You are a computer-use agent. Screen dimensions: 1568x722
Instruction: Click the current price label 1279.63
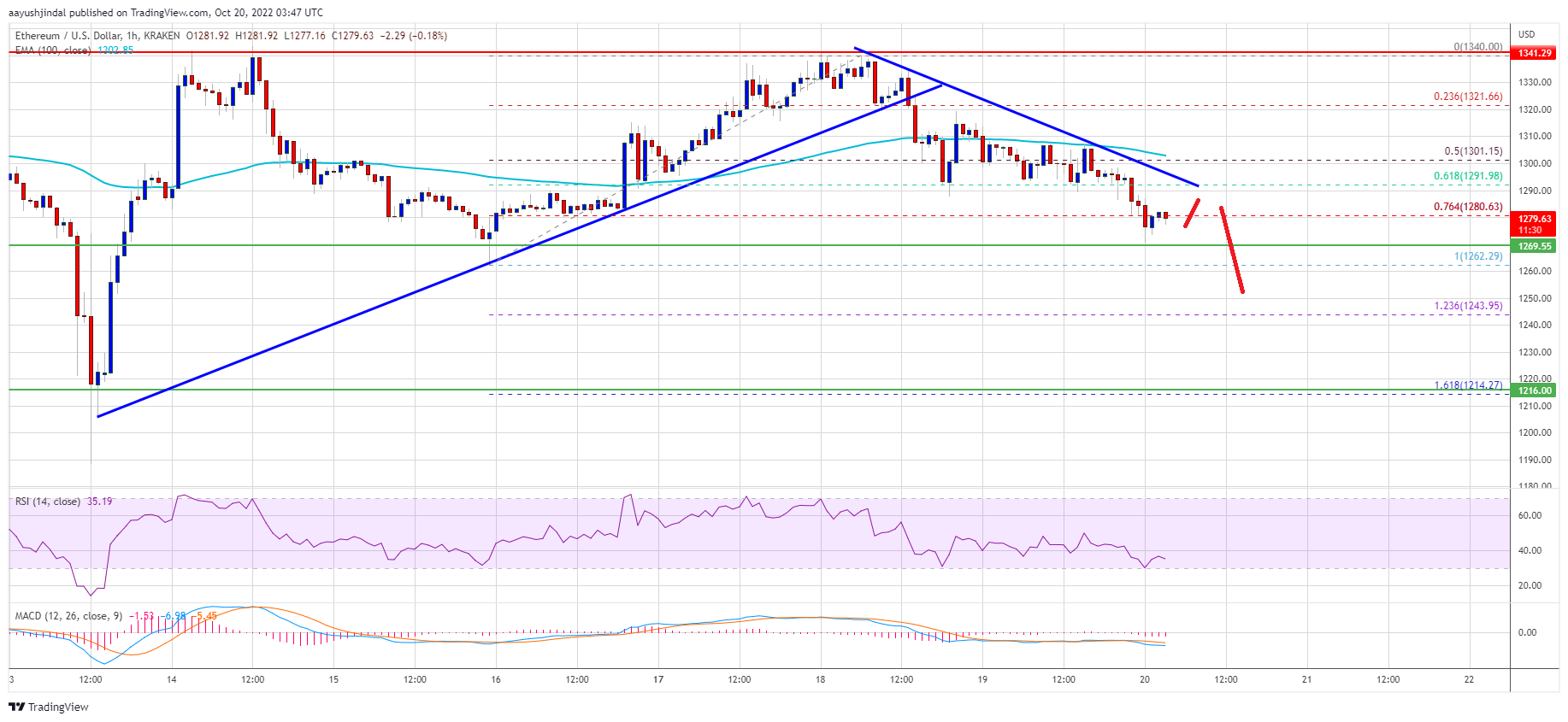[x=1534, y=219]
